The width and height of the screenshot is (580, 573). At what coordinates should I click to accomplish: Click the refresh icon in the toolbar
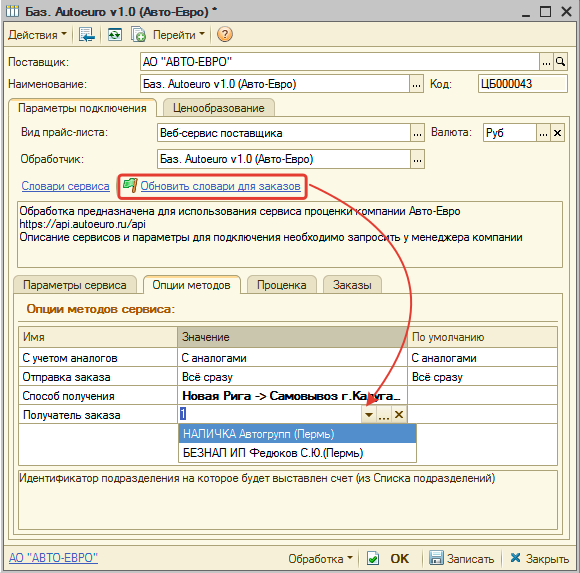[115, 35]
